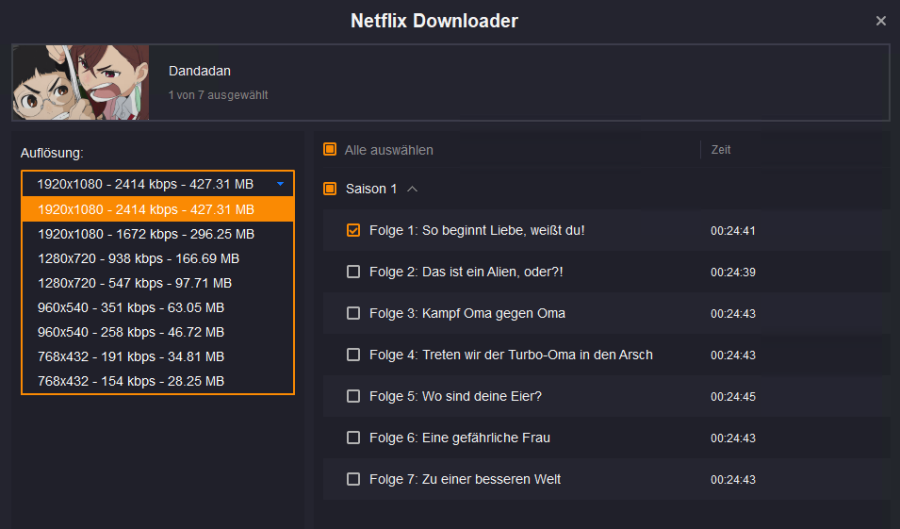Check Folge 2: Das ist ein Alien
Screen dimensions: 900x529
(353, 272)
